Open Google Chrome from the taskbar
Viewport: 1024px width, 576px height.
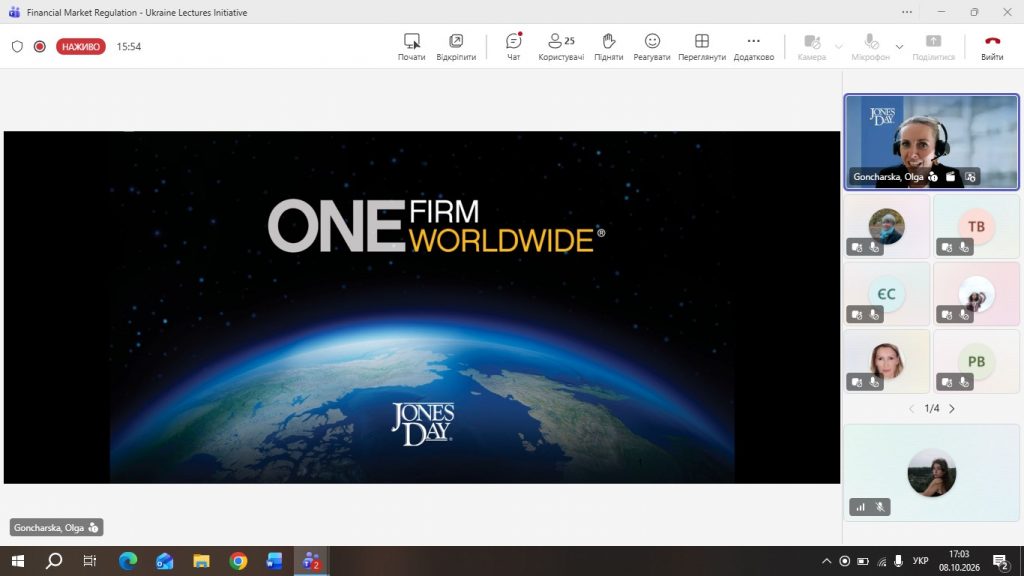tap(238, 561)
